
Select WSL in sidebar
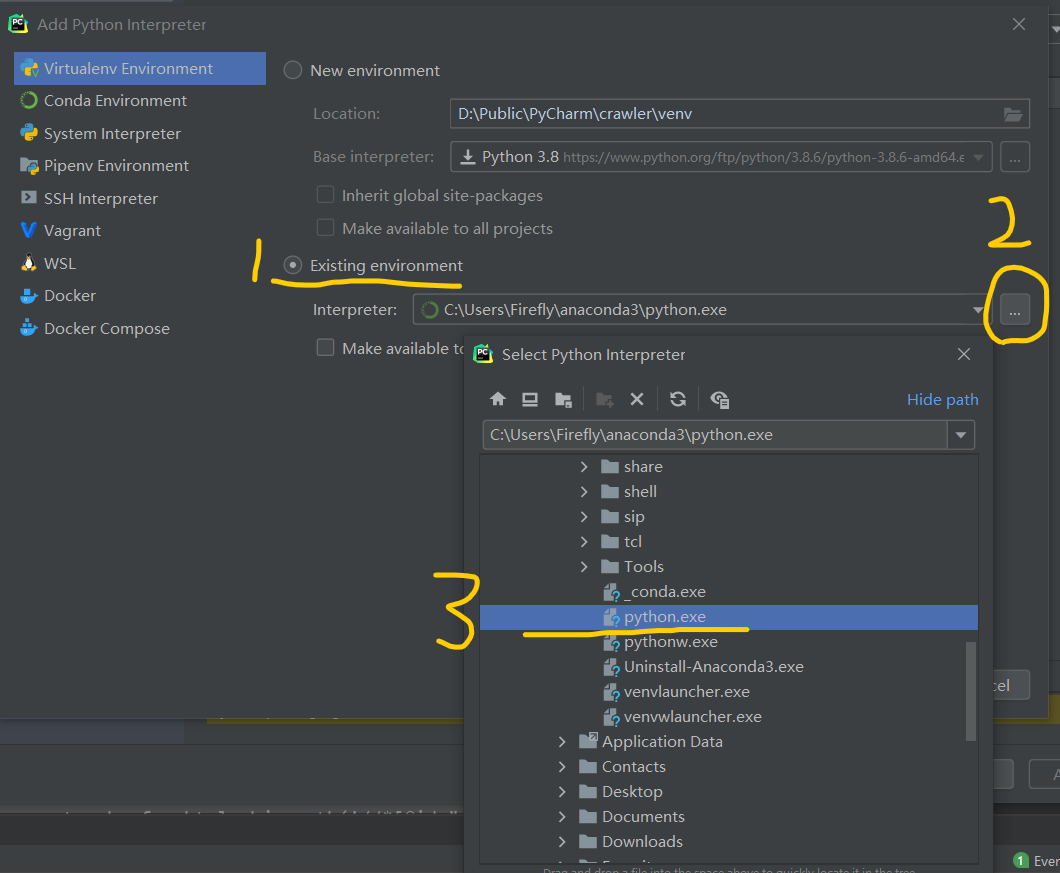pyautogui.click(x=140, y=263)
